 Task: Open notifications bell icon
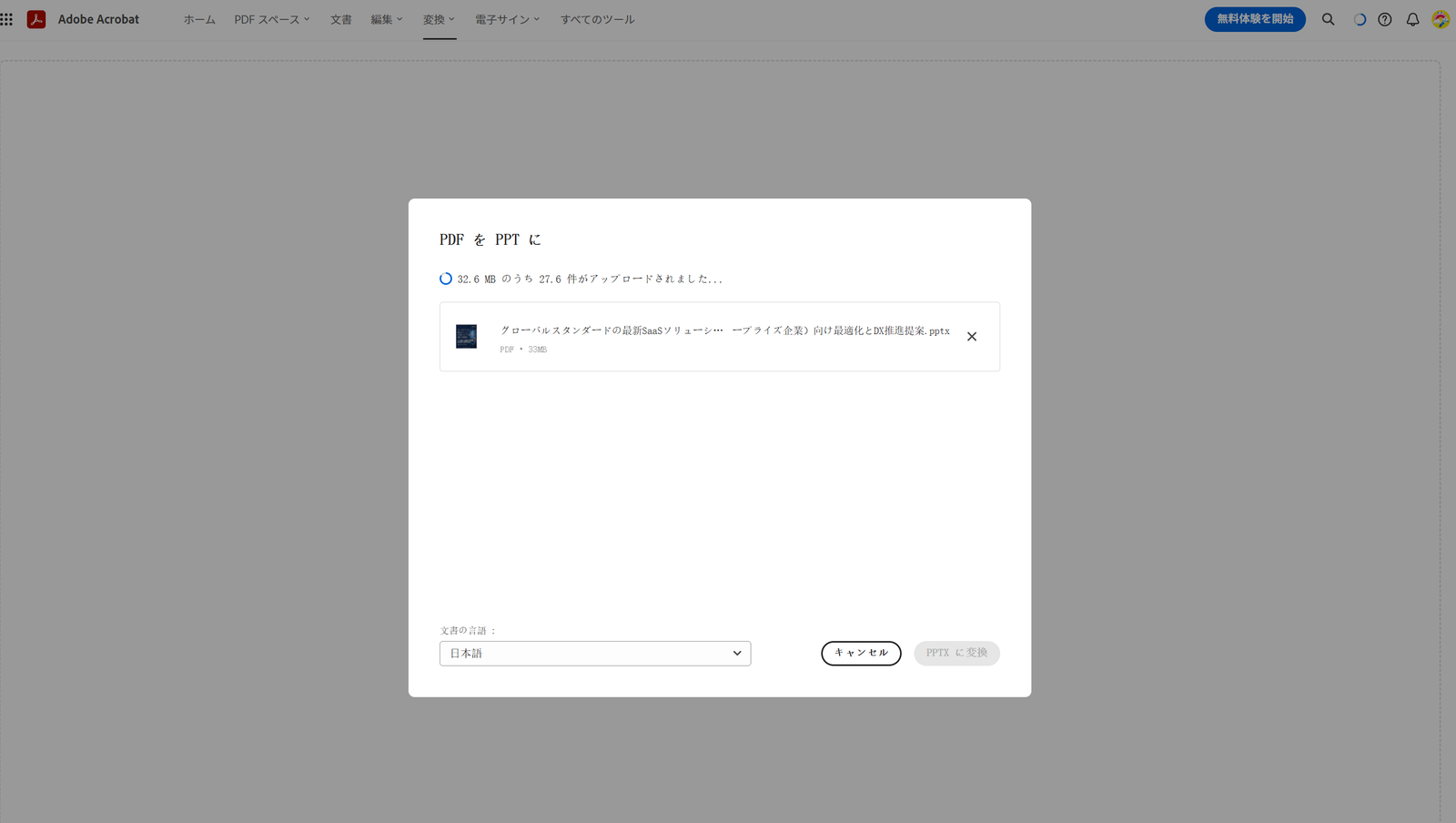[1412, 19]
